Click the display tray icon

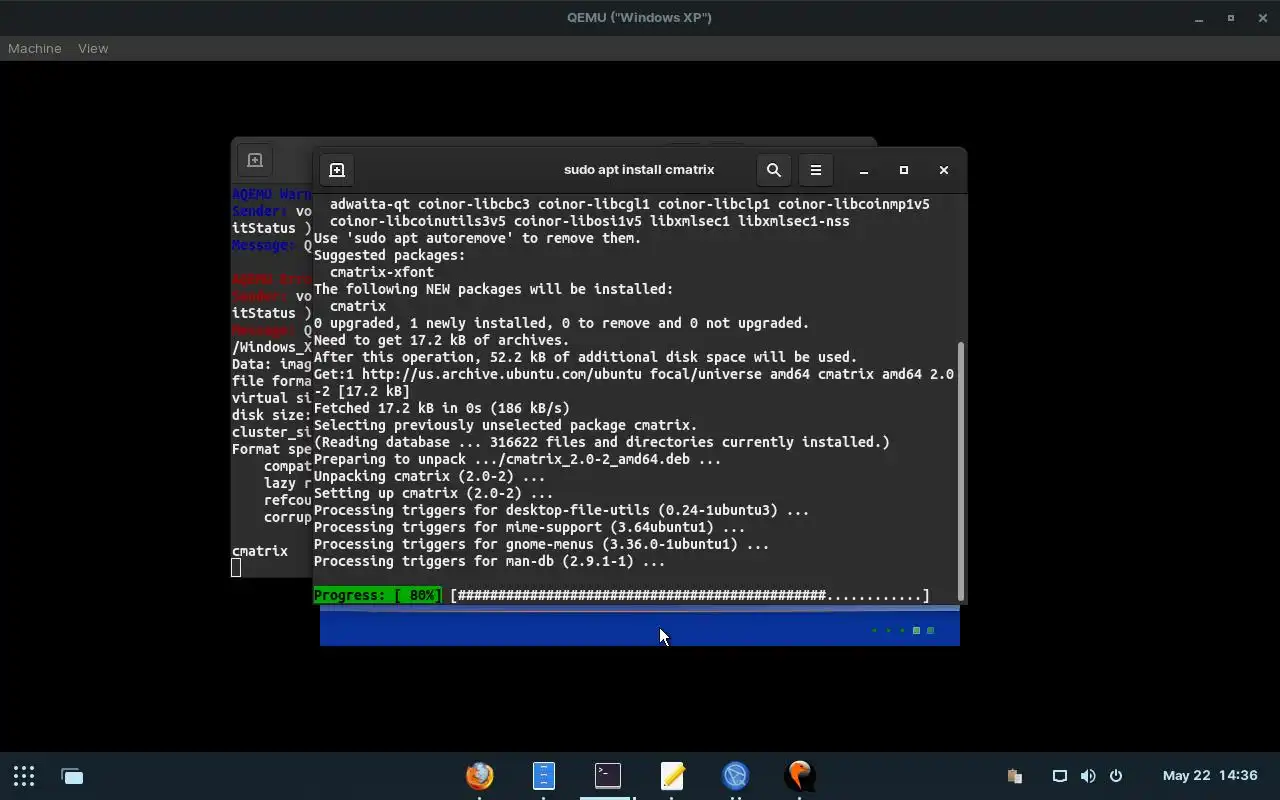click(x=1060, y=776)
